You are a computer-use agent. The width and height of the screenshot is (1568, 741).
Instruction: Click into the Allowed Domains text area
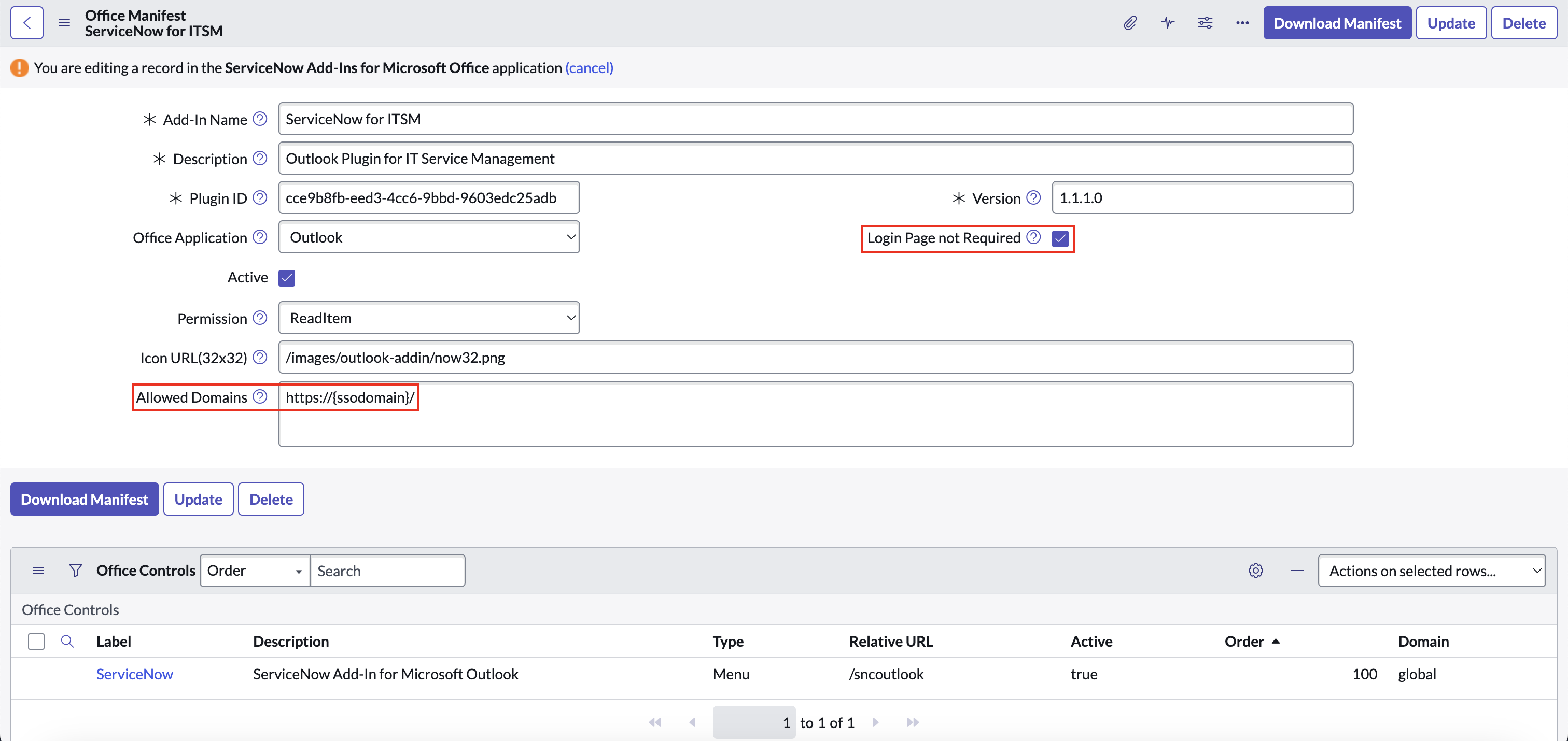point(816,415)
